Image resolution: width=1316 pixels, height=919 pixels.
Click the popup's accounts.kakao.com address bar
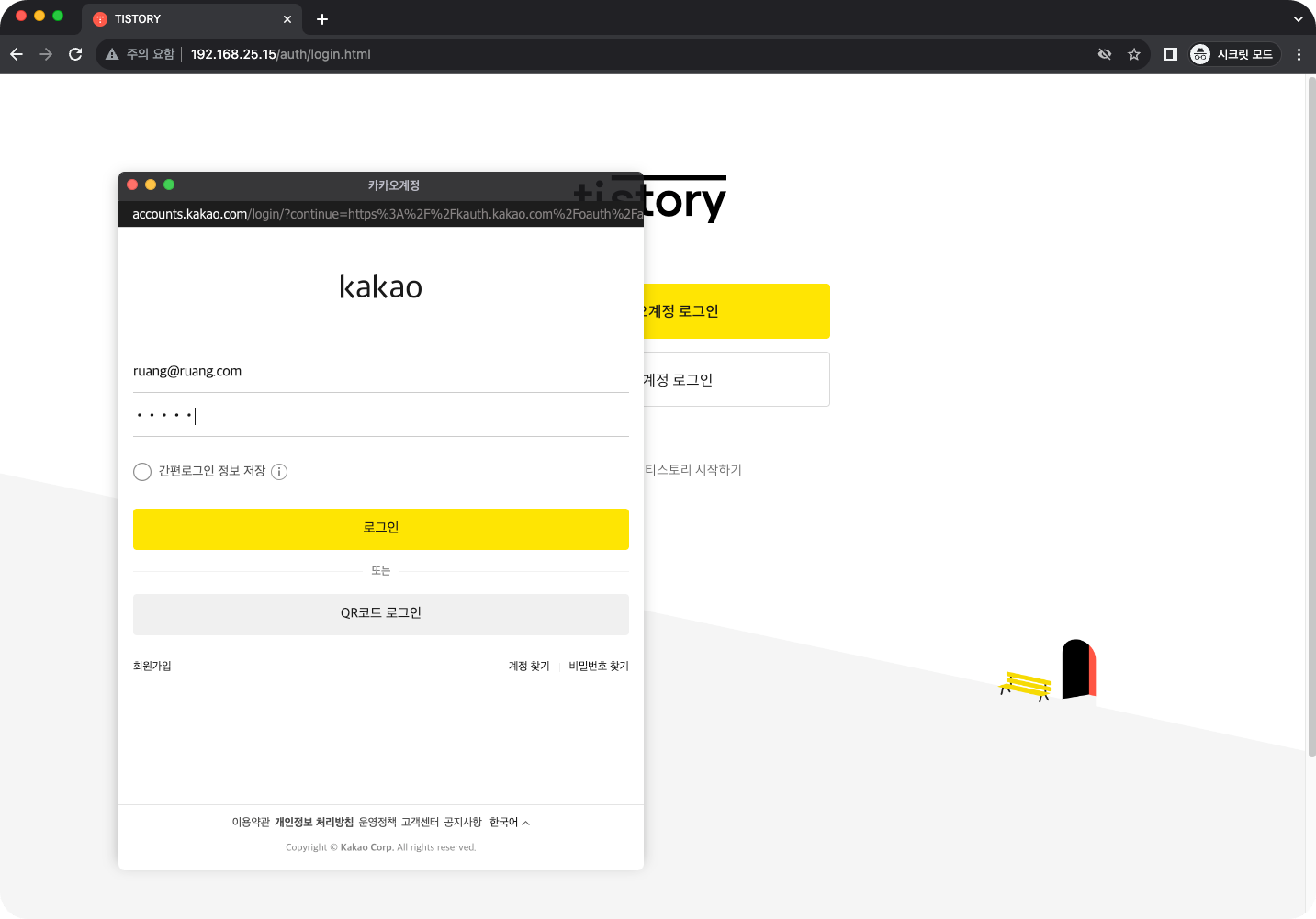(x=381, y=214)
